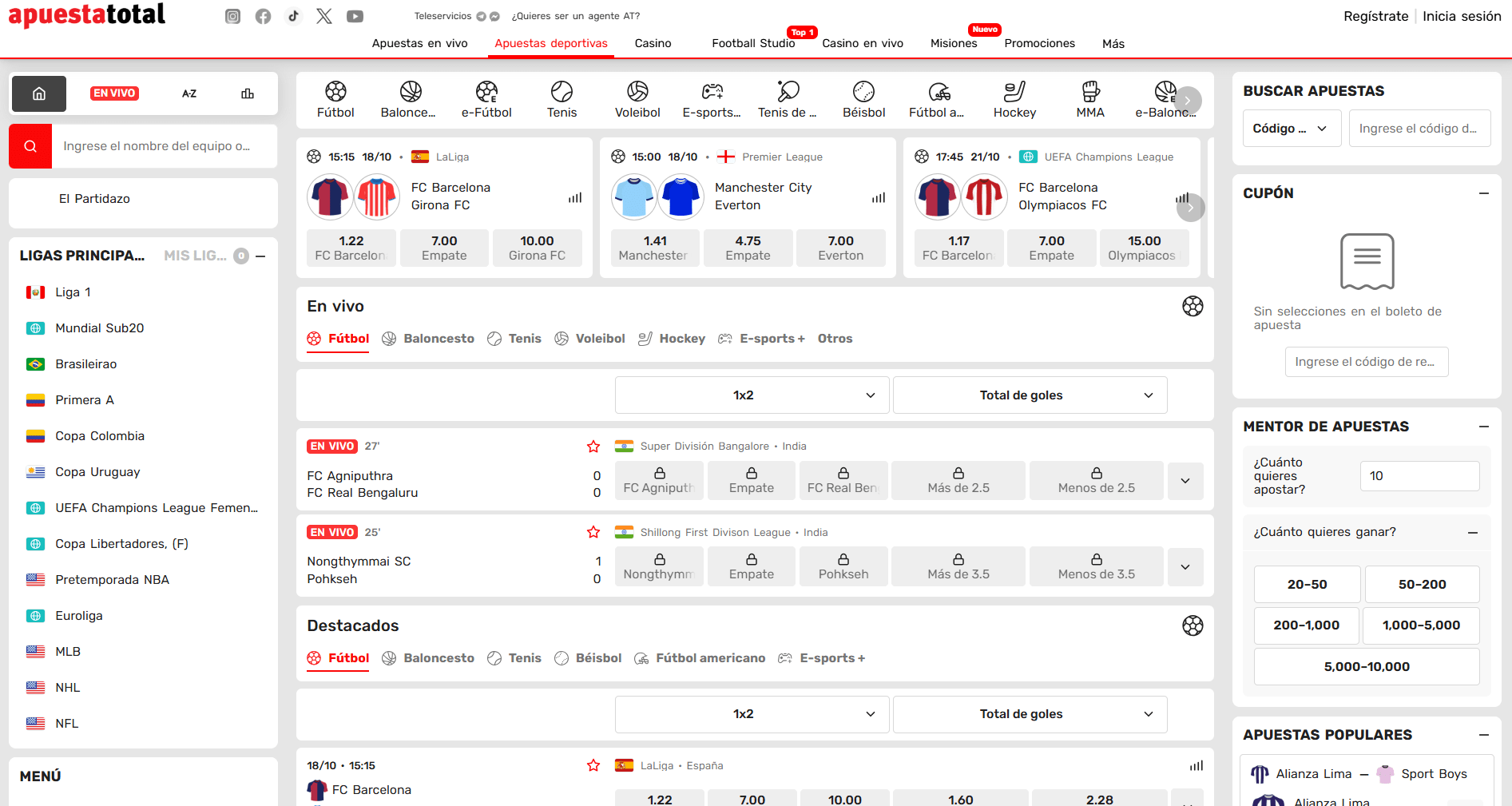
Task: Open the podium rankings icon
Action: tap(248, 93)
